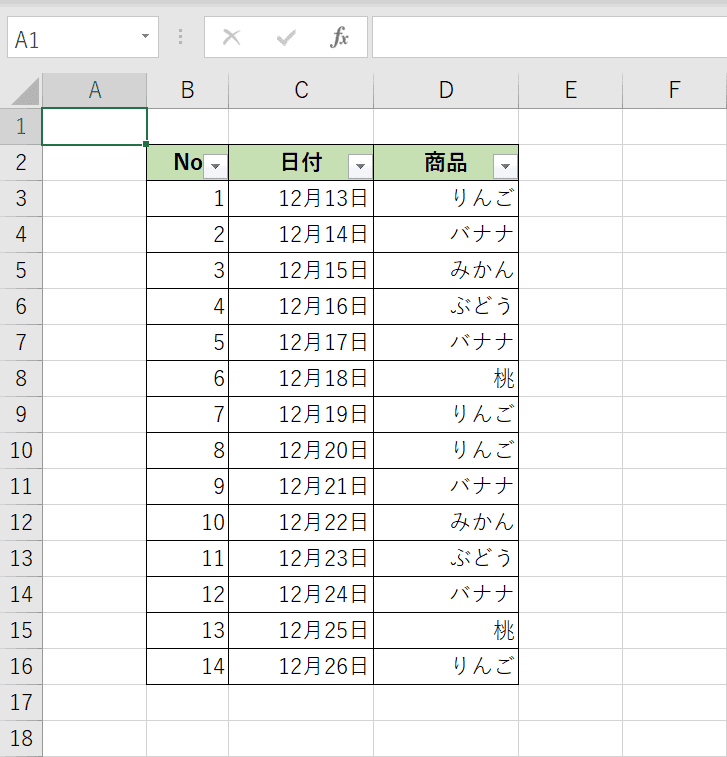
Task: Select the cell with 12月14日
Action: click(x=301, y=235)
